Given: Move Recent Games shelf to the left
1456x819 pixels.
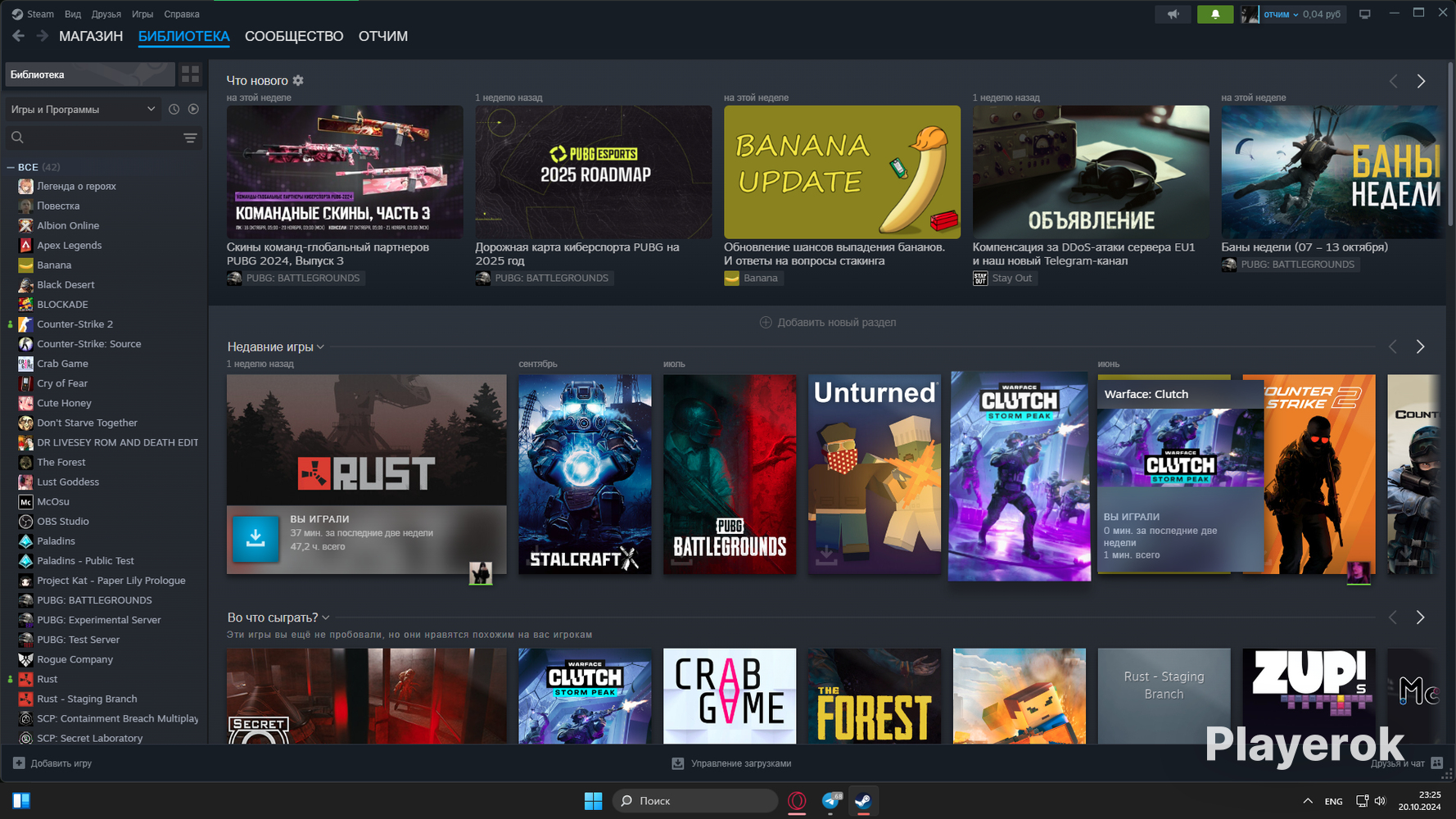Looking at the screenshot, I should click(x=1392, y=346).
